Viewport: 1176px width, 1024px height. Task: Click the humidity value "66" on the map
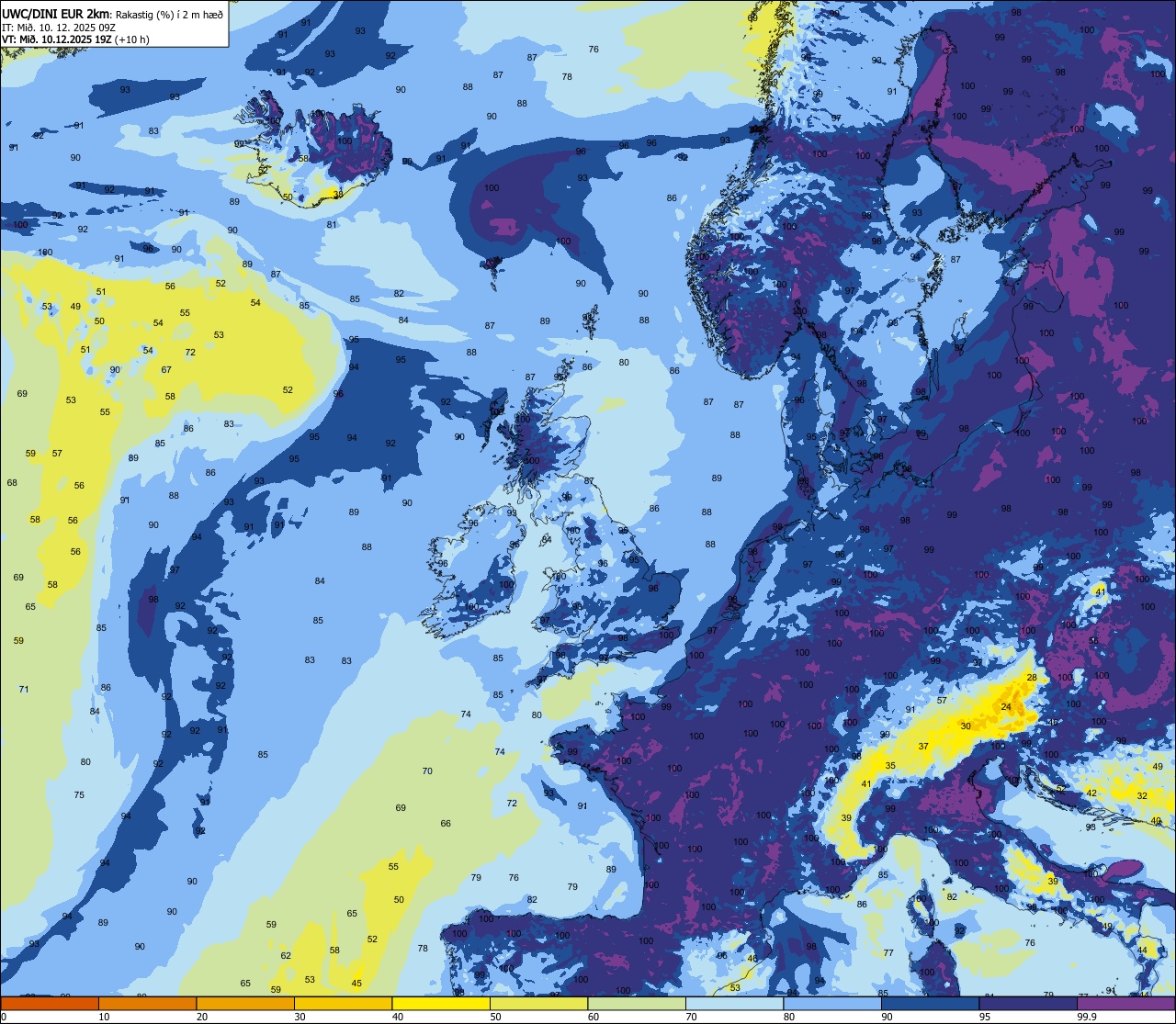point(446,823)
